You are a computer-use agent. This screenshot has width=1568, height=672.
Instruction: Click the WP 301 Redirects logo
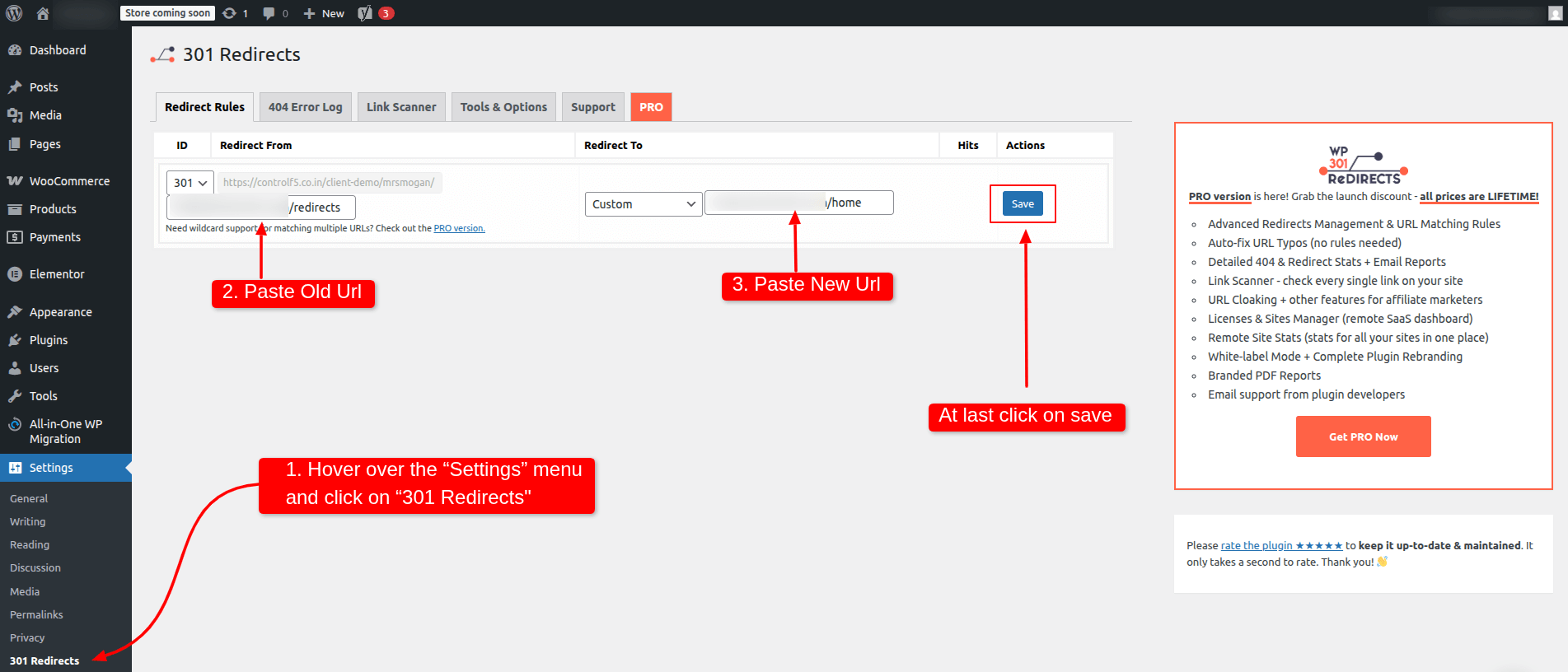click(x=1363, y=166)
